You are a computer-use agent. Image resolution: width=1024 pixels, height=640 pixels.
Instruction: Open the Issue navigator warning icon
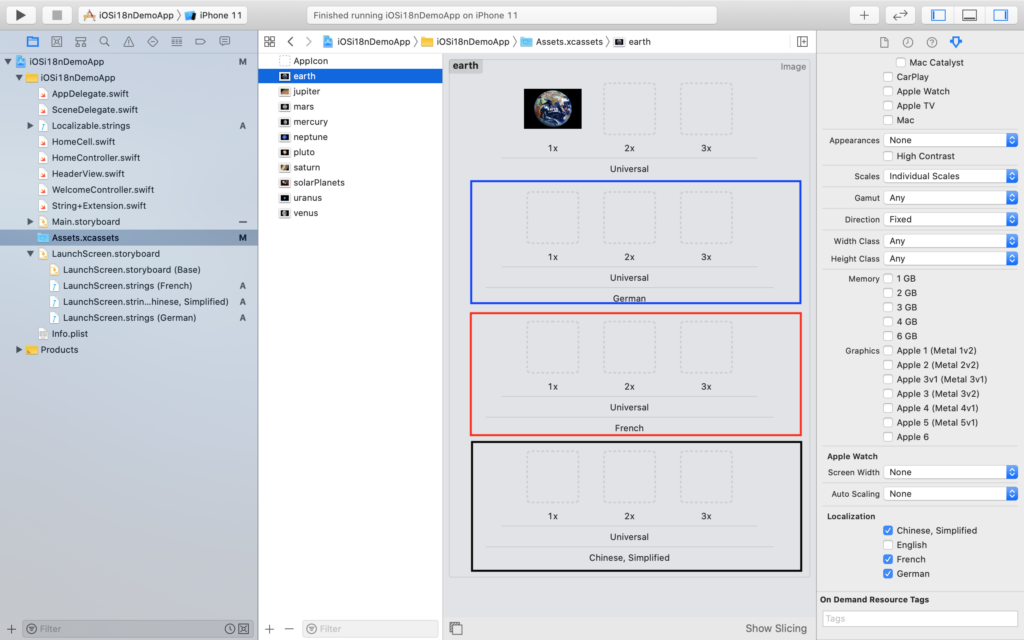(x=129, y=41)
